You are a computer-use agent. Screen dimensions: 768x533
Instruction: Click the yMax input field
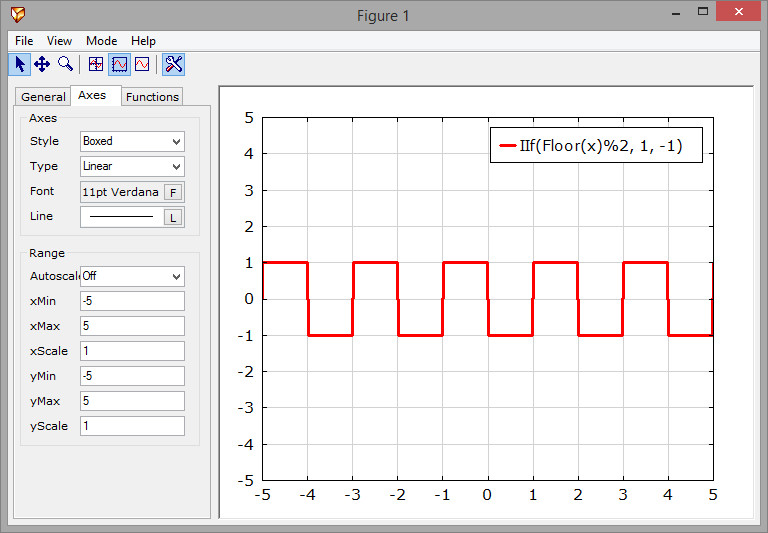click(132, 401)
